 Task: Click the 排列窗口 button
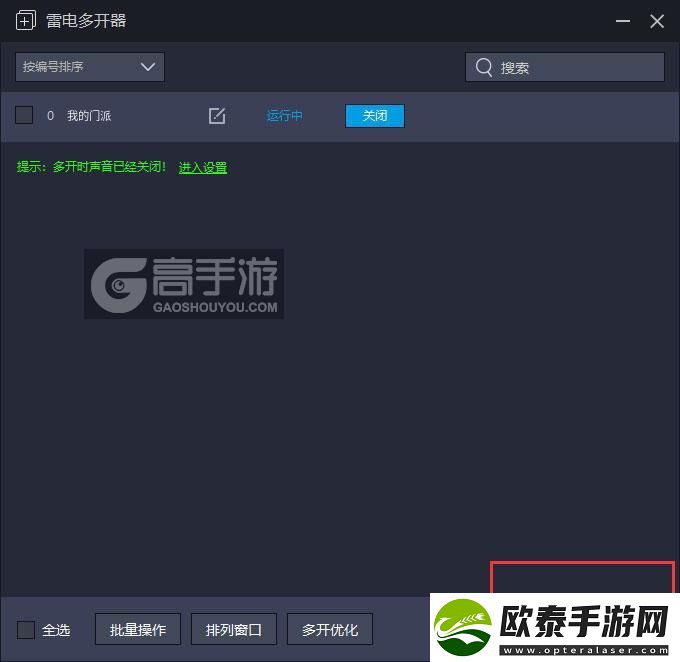[234, 629]
